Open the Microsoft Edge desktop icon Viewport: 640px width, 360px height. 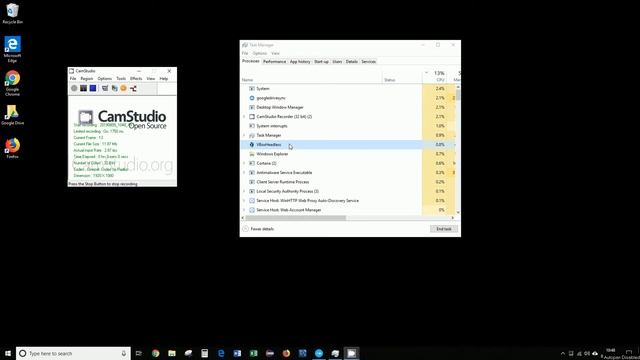12,49
